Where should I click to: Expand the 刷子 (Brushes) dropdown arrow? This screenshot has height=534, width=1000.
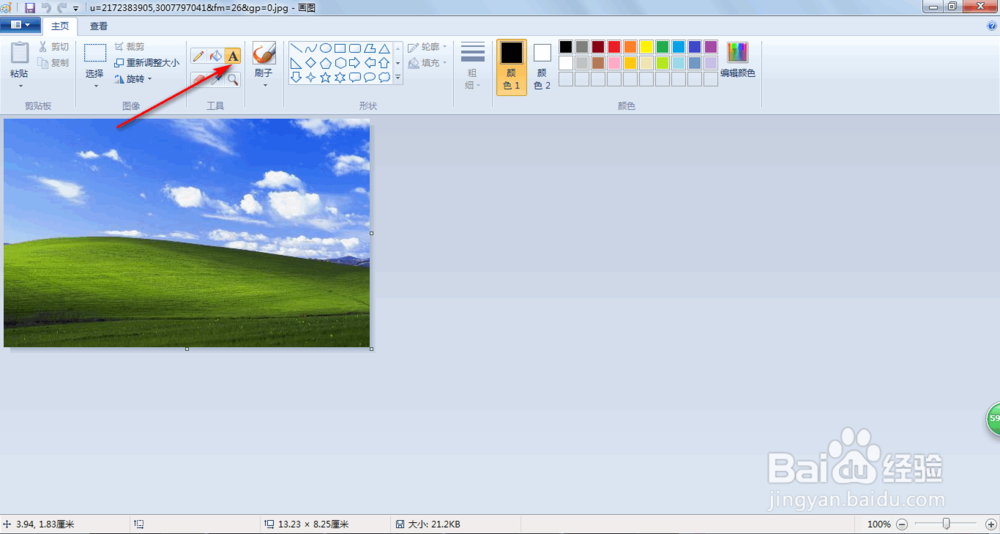(264, 85)
